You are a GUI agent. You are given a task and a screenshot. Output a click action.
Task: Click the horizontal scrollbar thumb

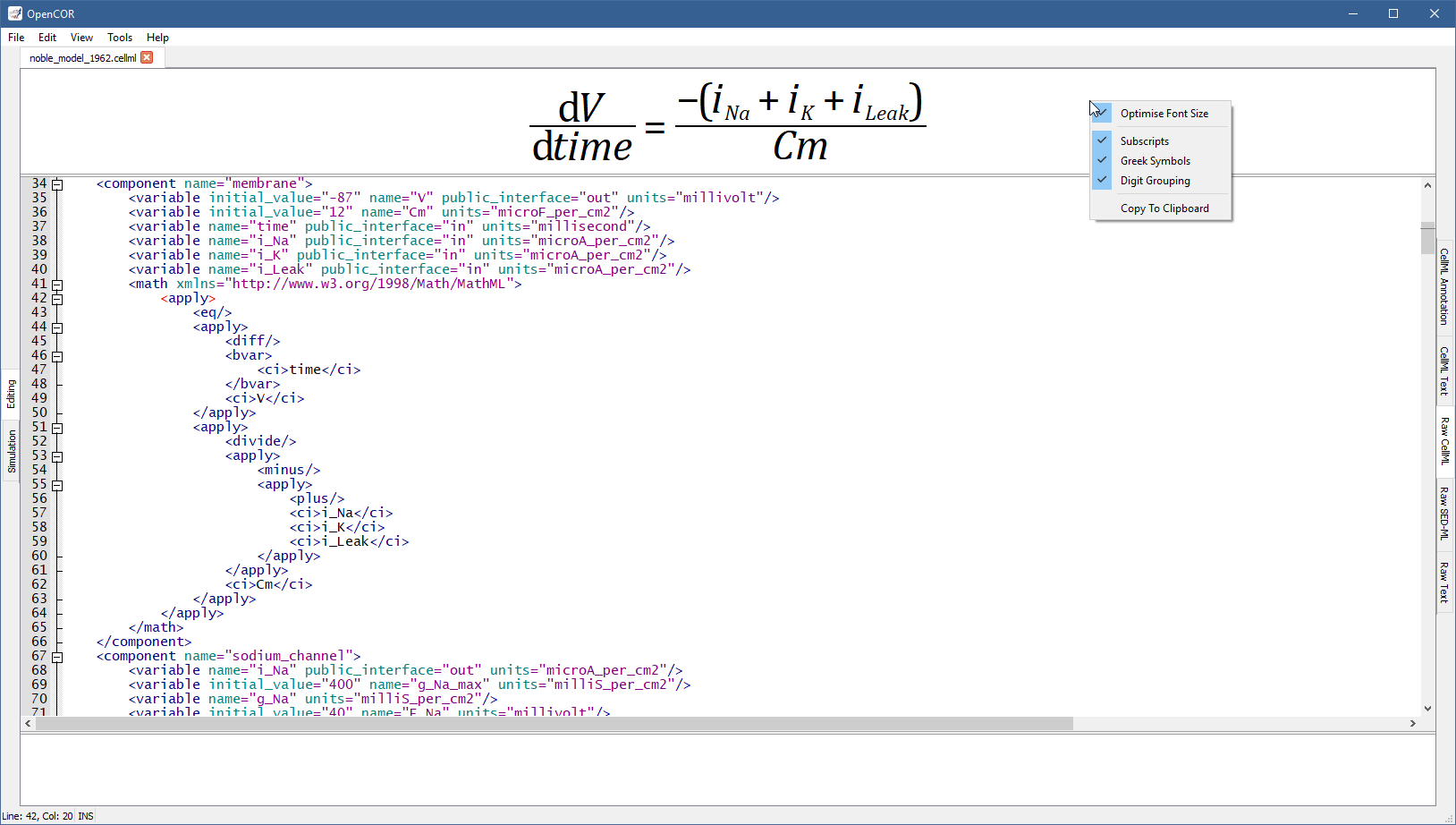coord(554,723)
